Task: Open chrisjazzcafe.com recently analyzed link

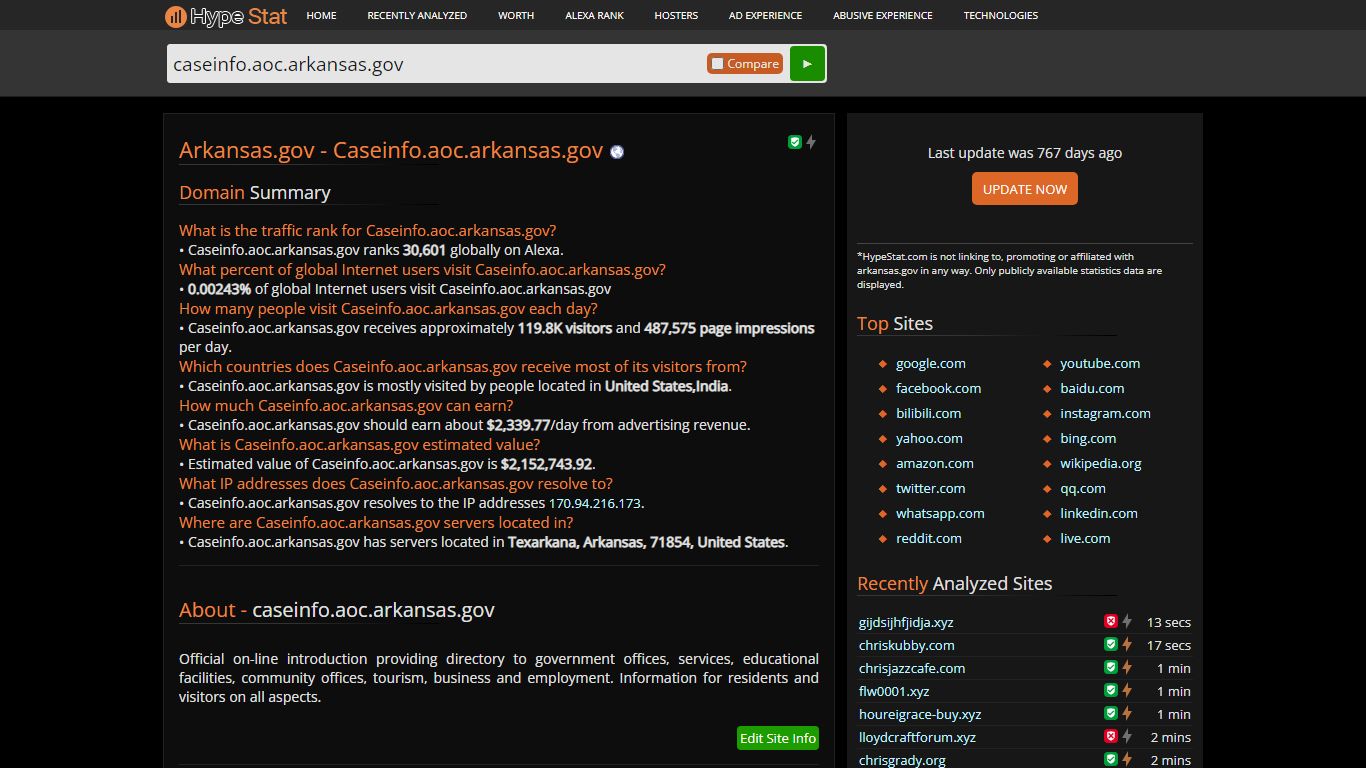Action: pyautogui.click(x=912, y=668)
